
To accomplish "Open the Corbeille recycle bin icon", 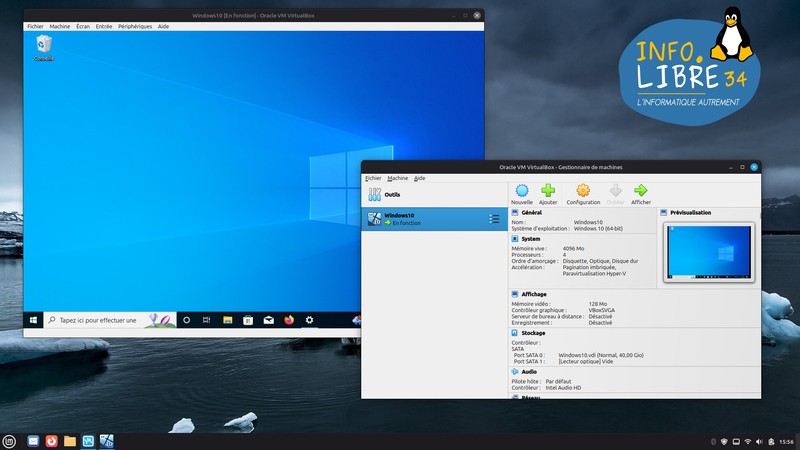I will point(44,46).
